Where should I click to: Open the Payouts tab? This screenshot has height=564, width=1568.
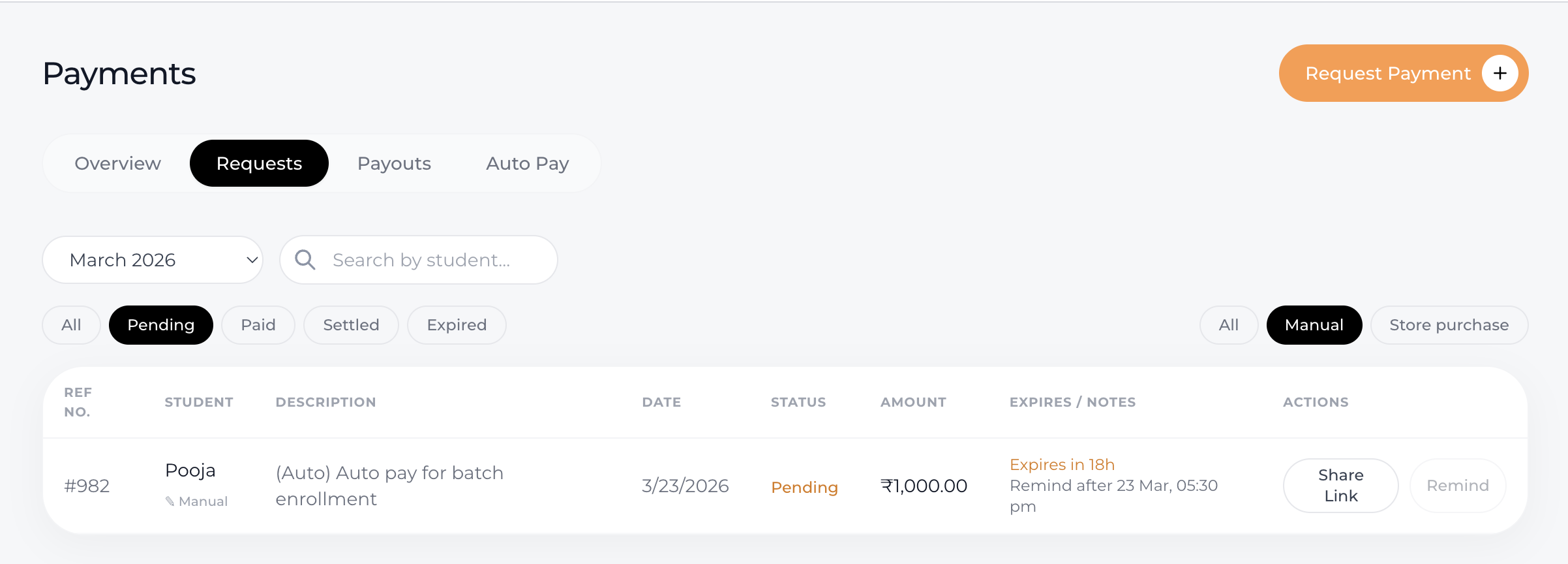(x=394, y=163)
